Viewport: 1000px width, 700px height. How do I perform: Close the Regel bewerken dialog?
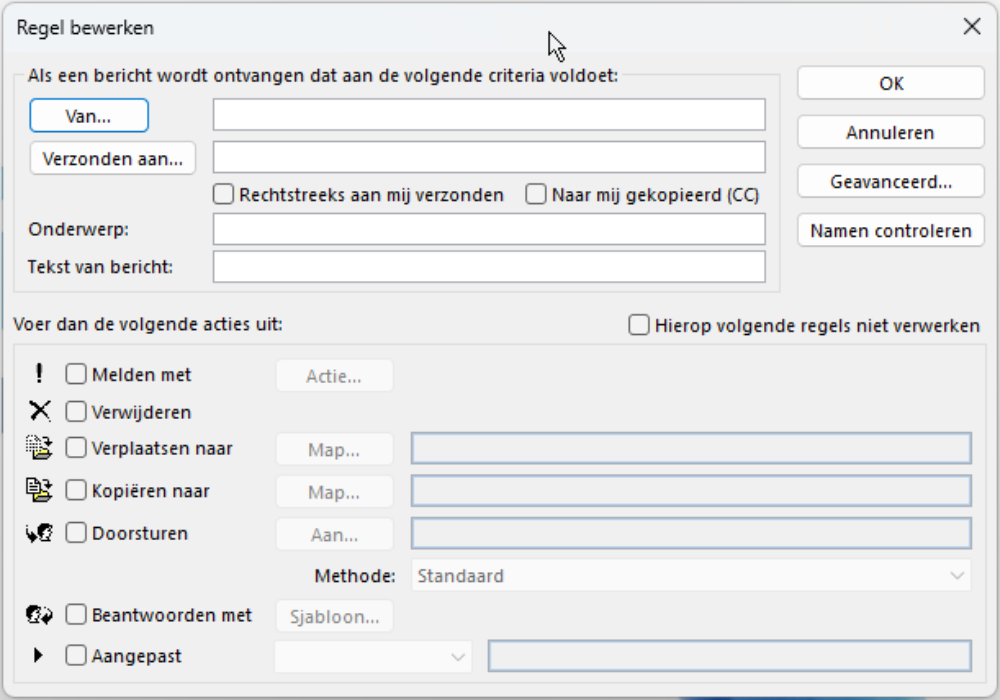[972, 27]
